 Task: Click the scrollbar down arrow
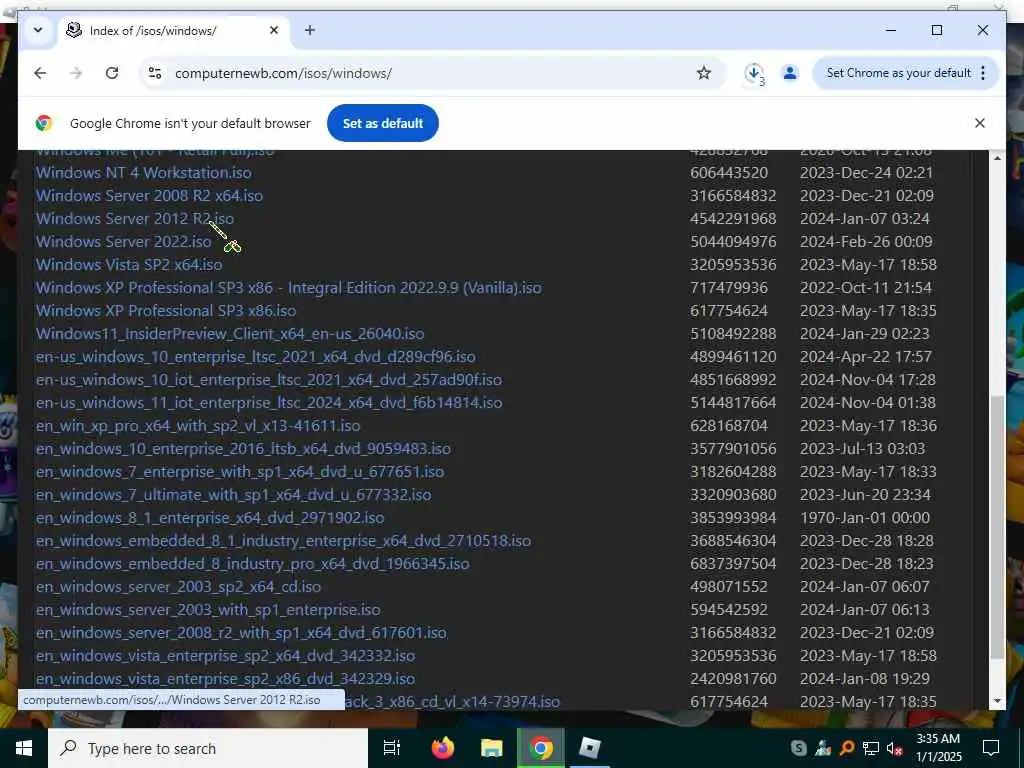[997, 701]
